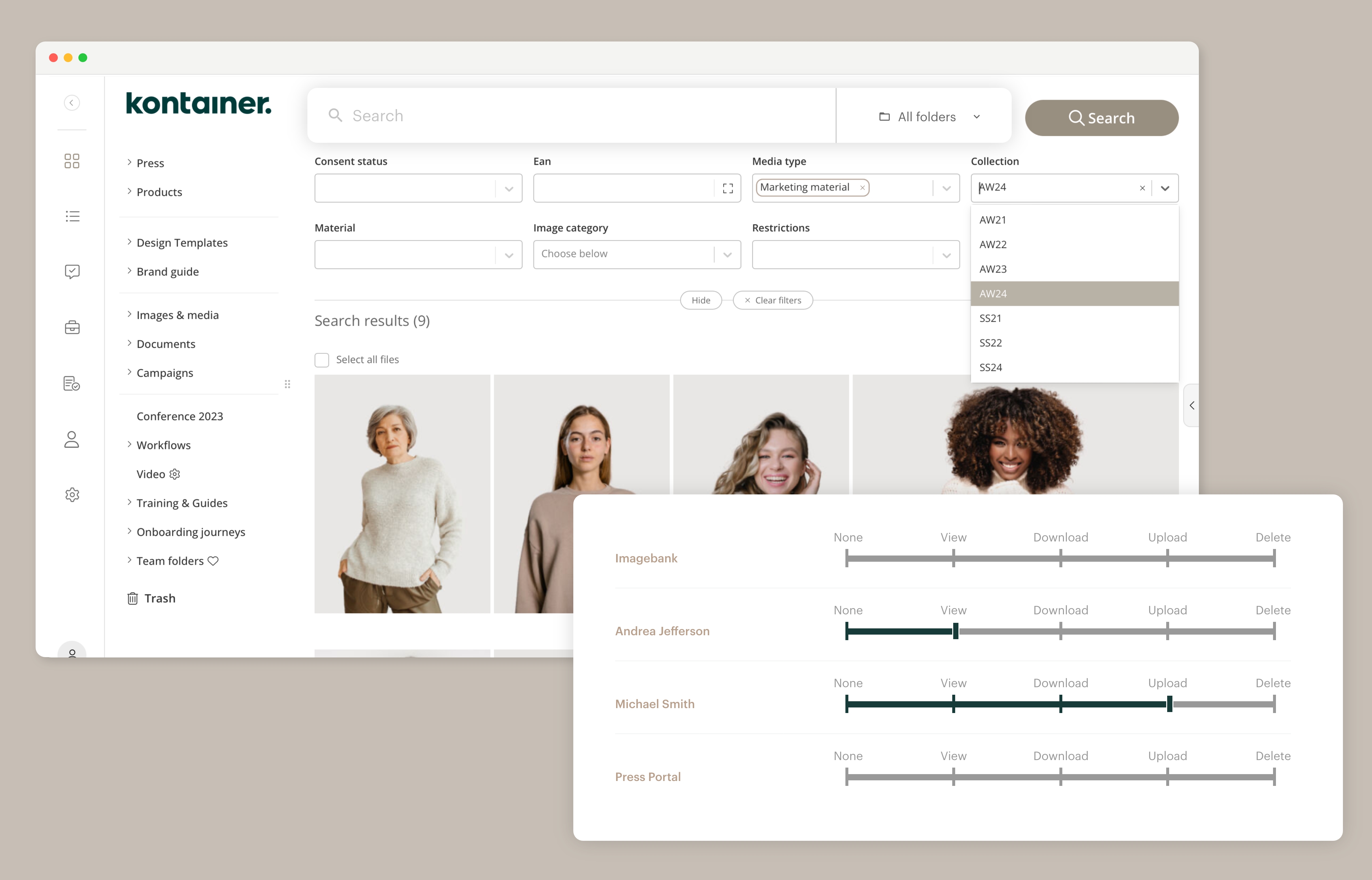Open Video folder settings gear
Image resolution: width=1372 pixels, height=880 pixels.
click(174, 474)
